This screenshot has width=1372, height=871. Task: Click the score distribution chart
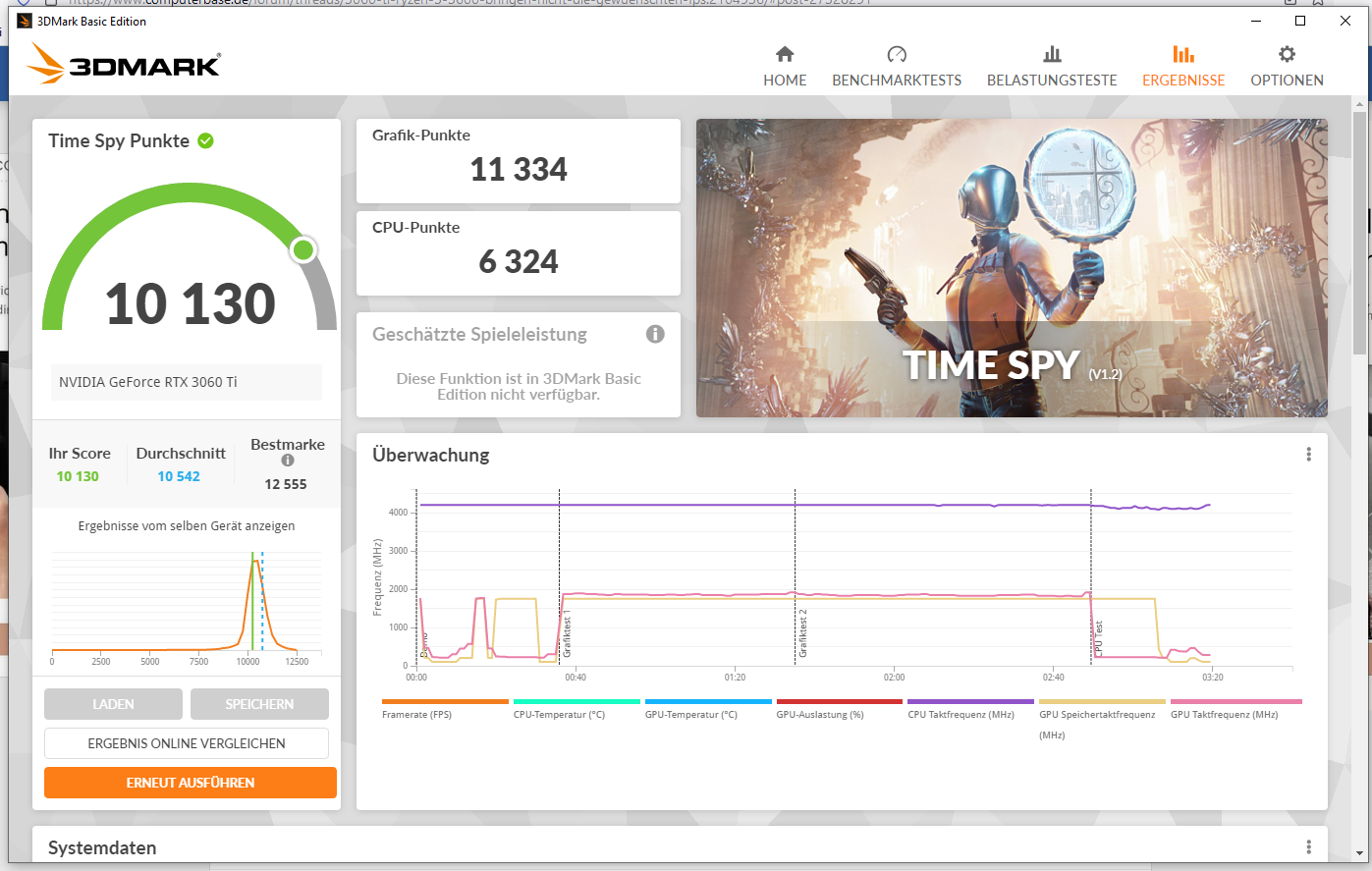[187, 608]
